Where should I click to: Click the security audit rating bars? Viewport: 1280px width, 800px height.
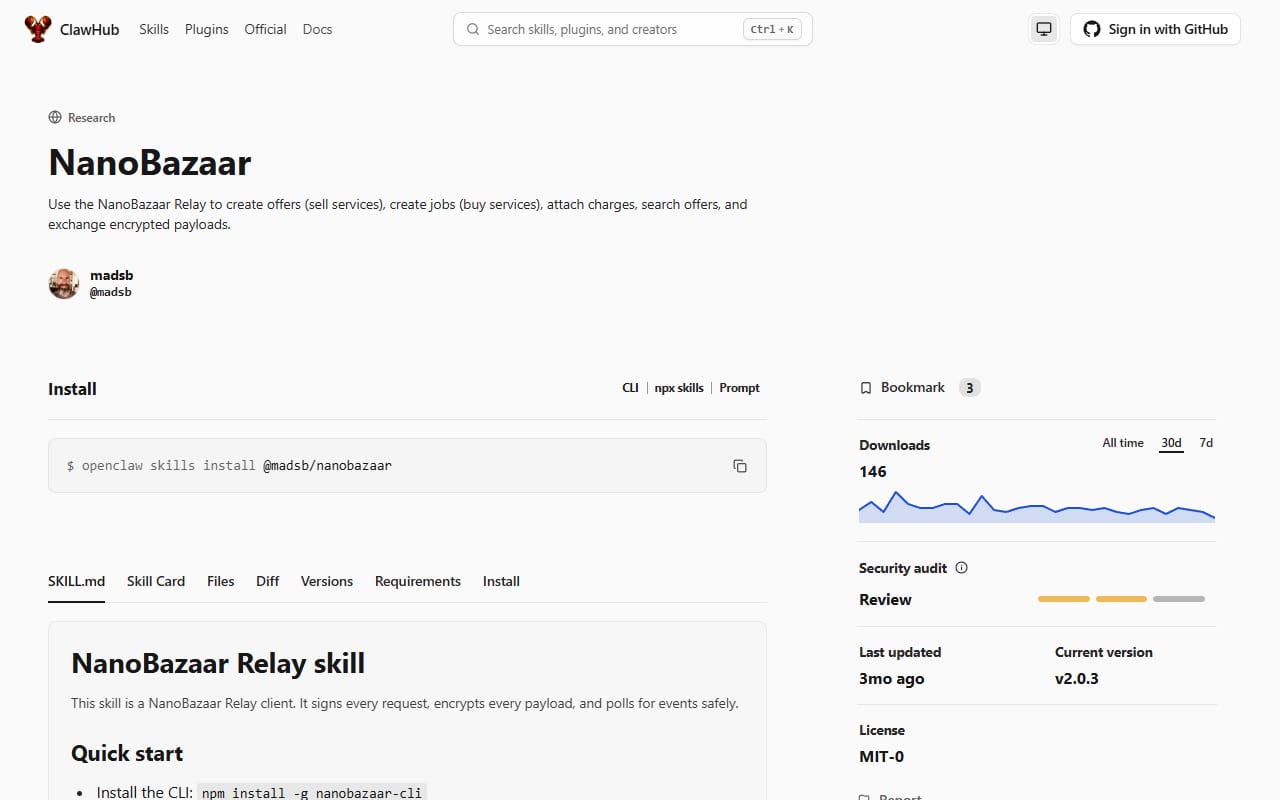click(1121, 599)
